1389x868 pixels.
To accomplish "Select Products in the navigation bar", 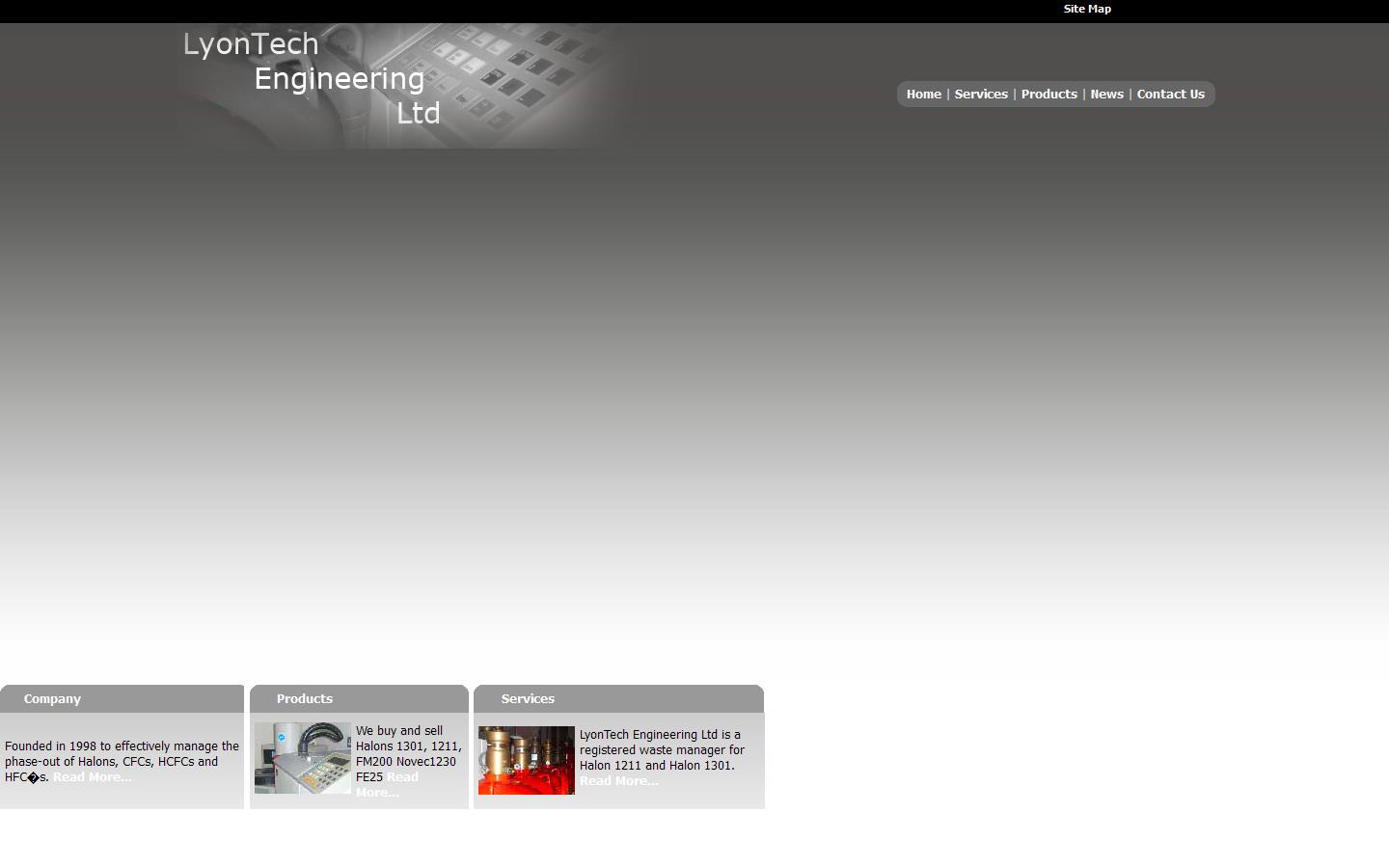I will point(1049,95).
